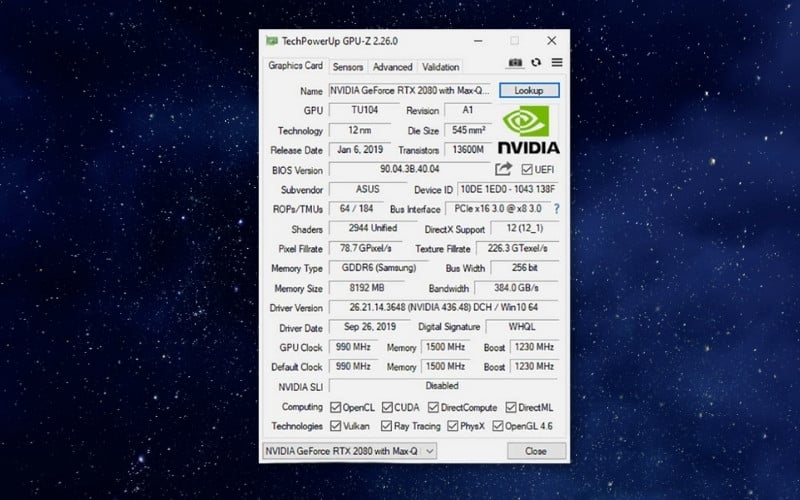Click the ROPs/TMUs value 64 / 184
This screenshot has width=800, height=500.
356,209
